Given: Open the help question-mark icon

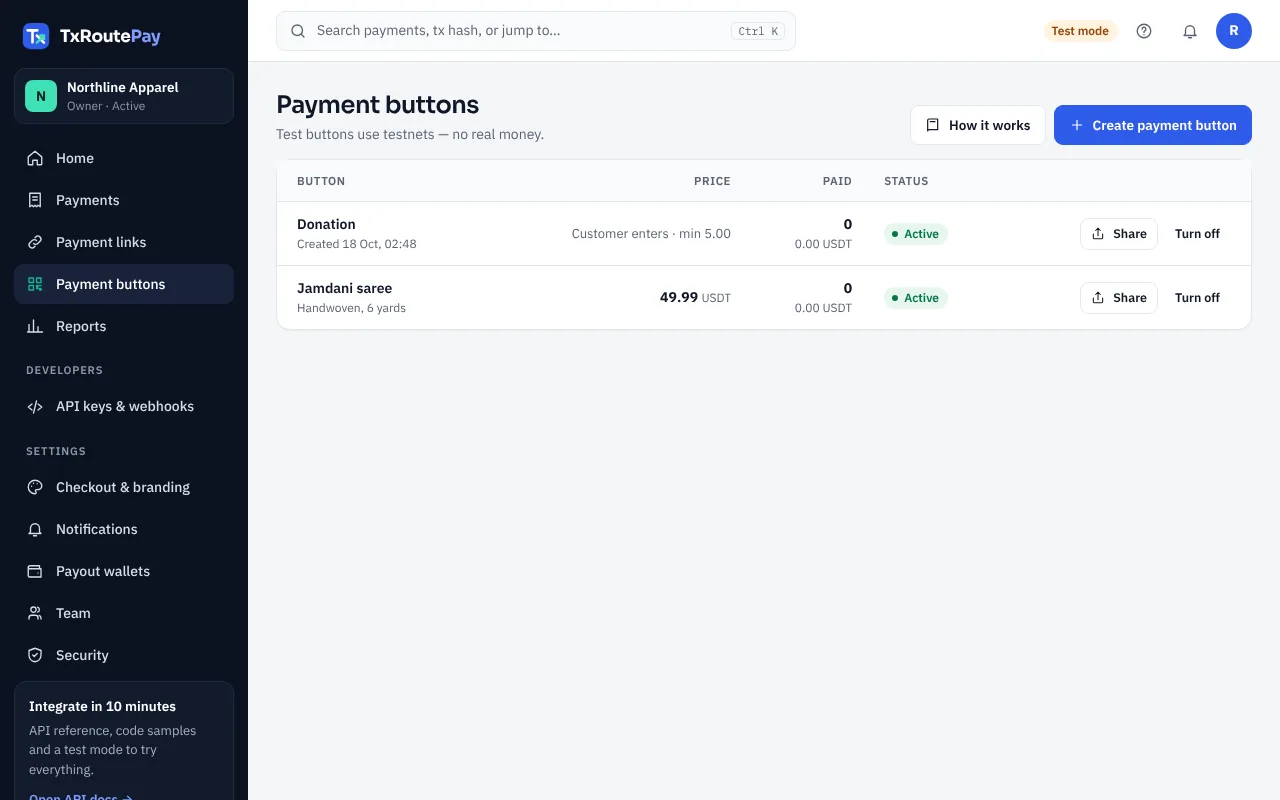Looking at the screenshot, I should 1144,31.
